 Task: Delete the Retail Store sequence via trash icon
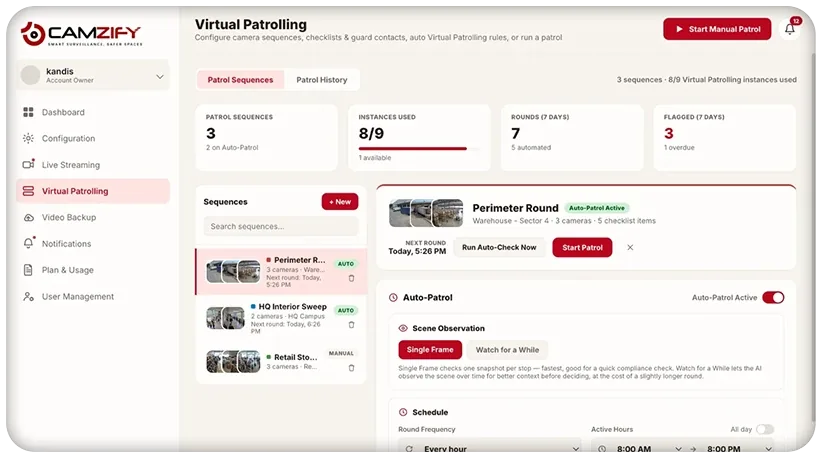351,368
